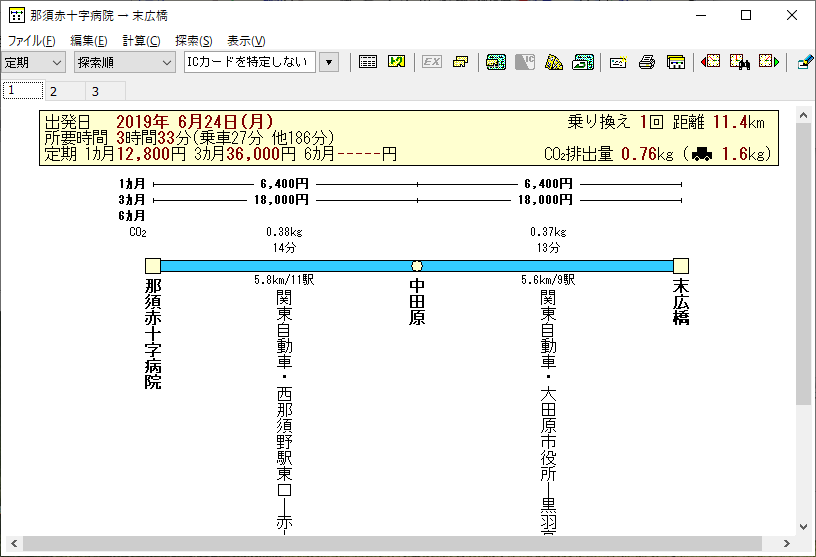Click the second segment 1カ月 6,400円 fare
816x557 pixels.
point(549,184)
